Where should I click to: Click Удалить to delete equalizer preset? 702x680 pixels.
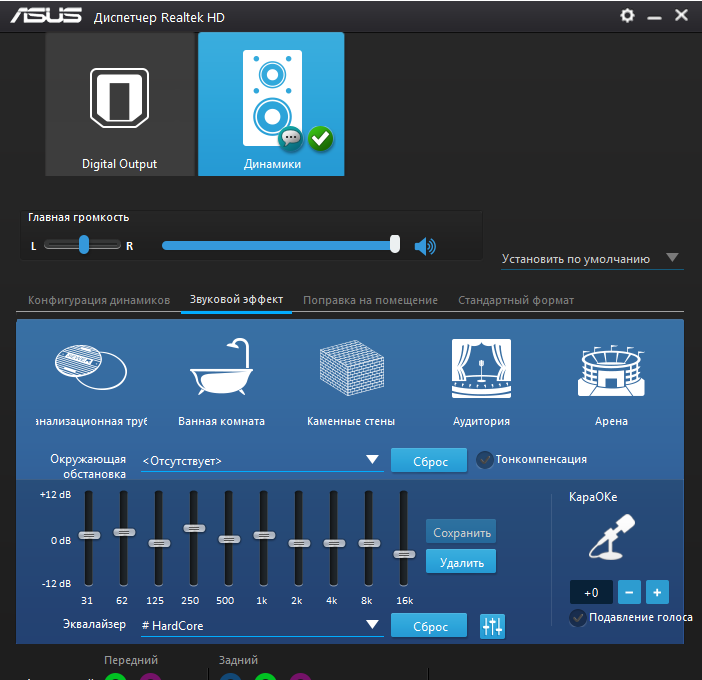[461, 562]
